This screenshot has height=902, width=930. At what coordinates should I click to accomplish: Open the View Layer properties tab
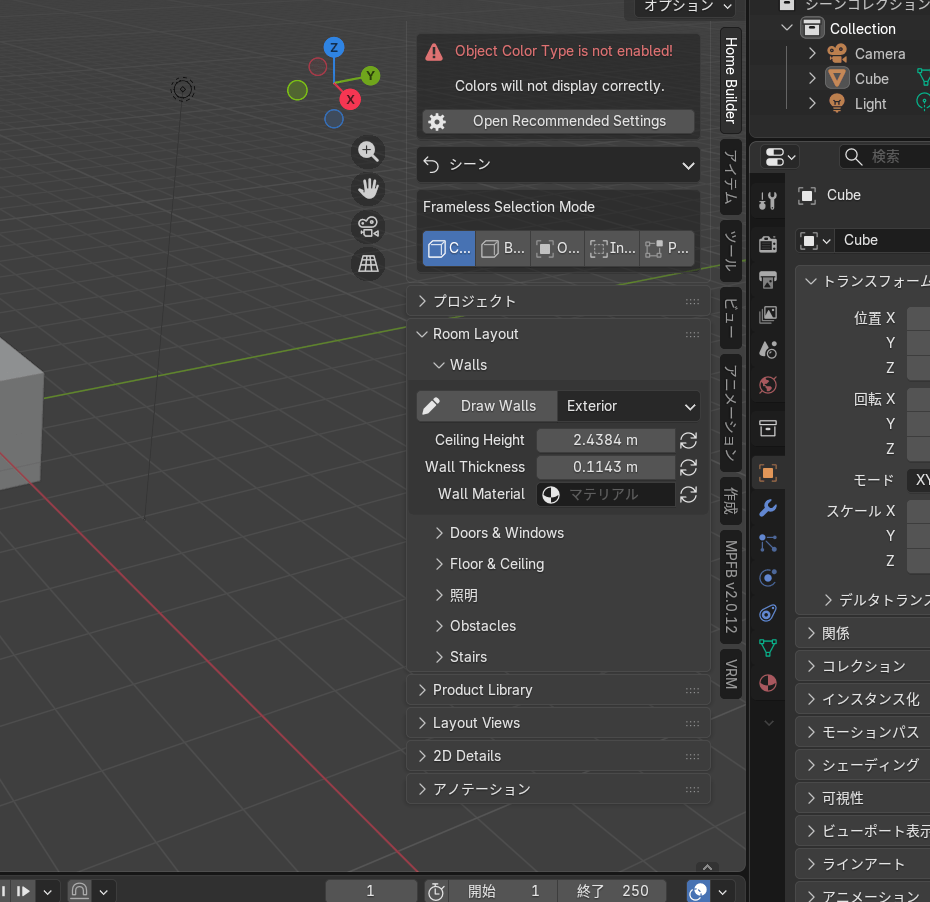(x=767, y=315)
